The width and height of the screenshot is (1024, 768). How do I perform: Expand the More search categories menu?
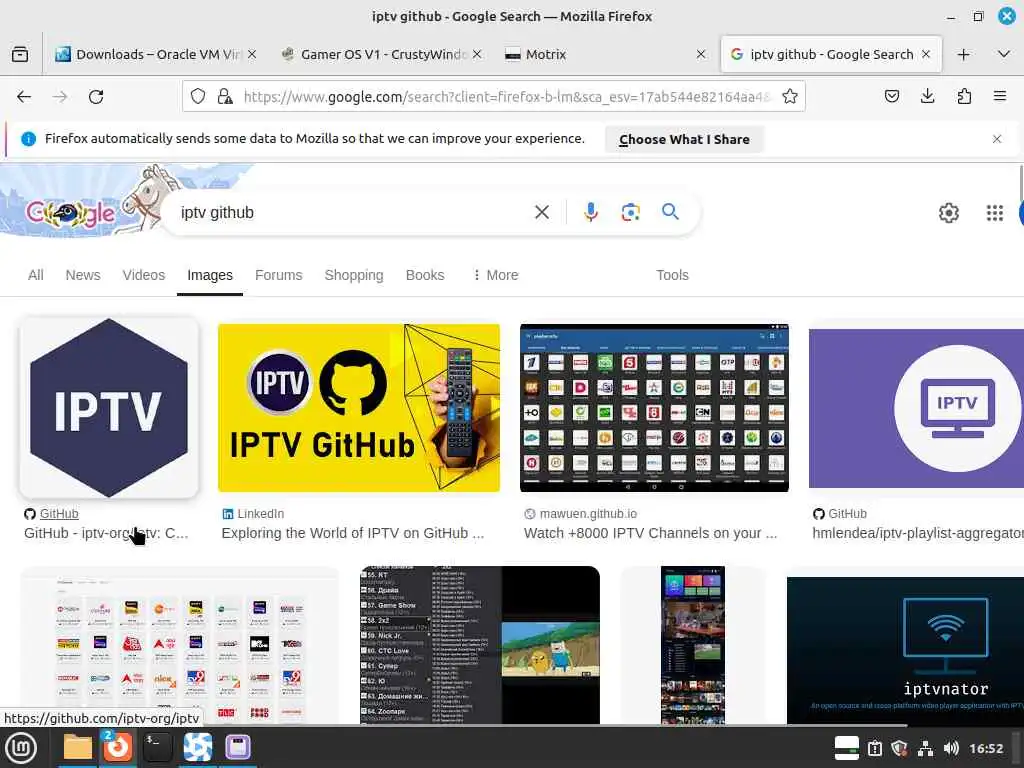pyautogui.click(x=496, y=275)
